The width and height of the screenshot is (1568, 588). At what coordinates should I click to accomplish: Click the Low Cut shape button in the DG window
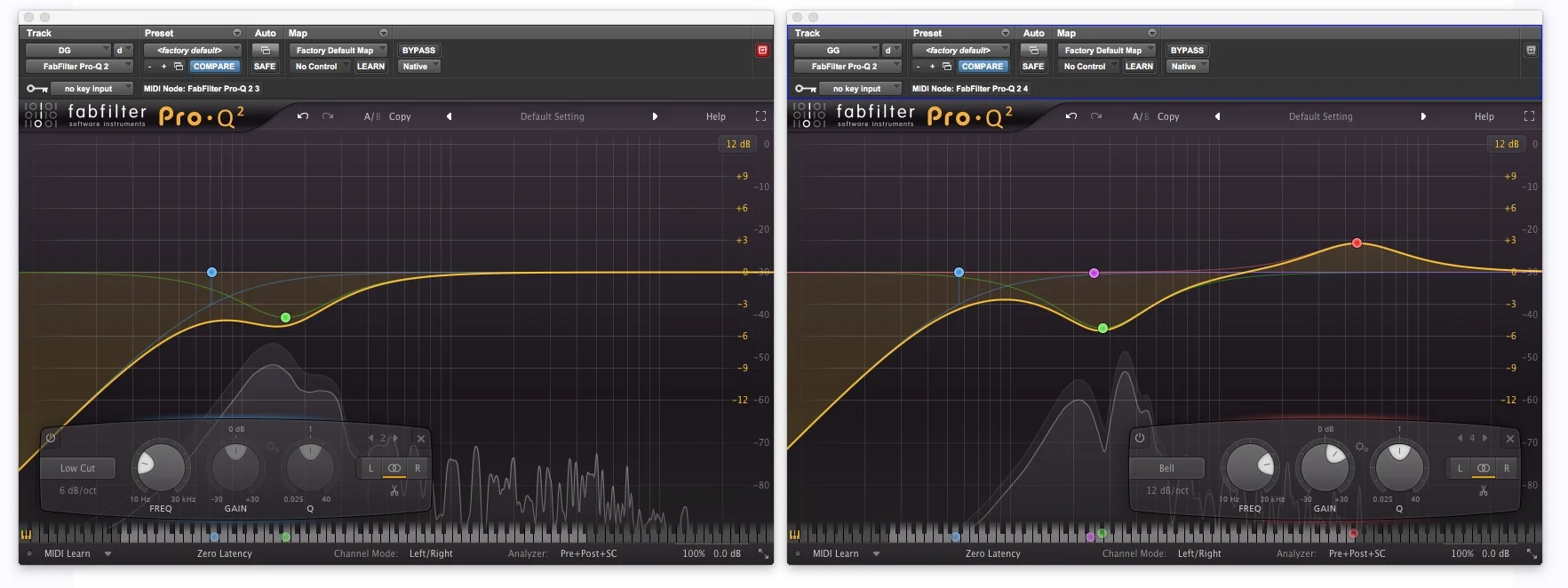click(x=78, y=468)
